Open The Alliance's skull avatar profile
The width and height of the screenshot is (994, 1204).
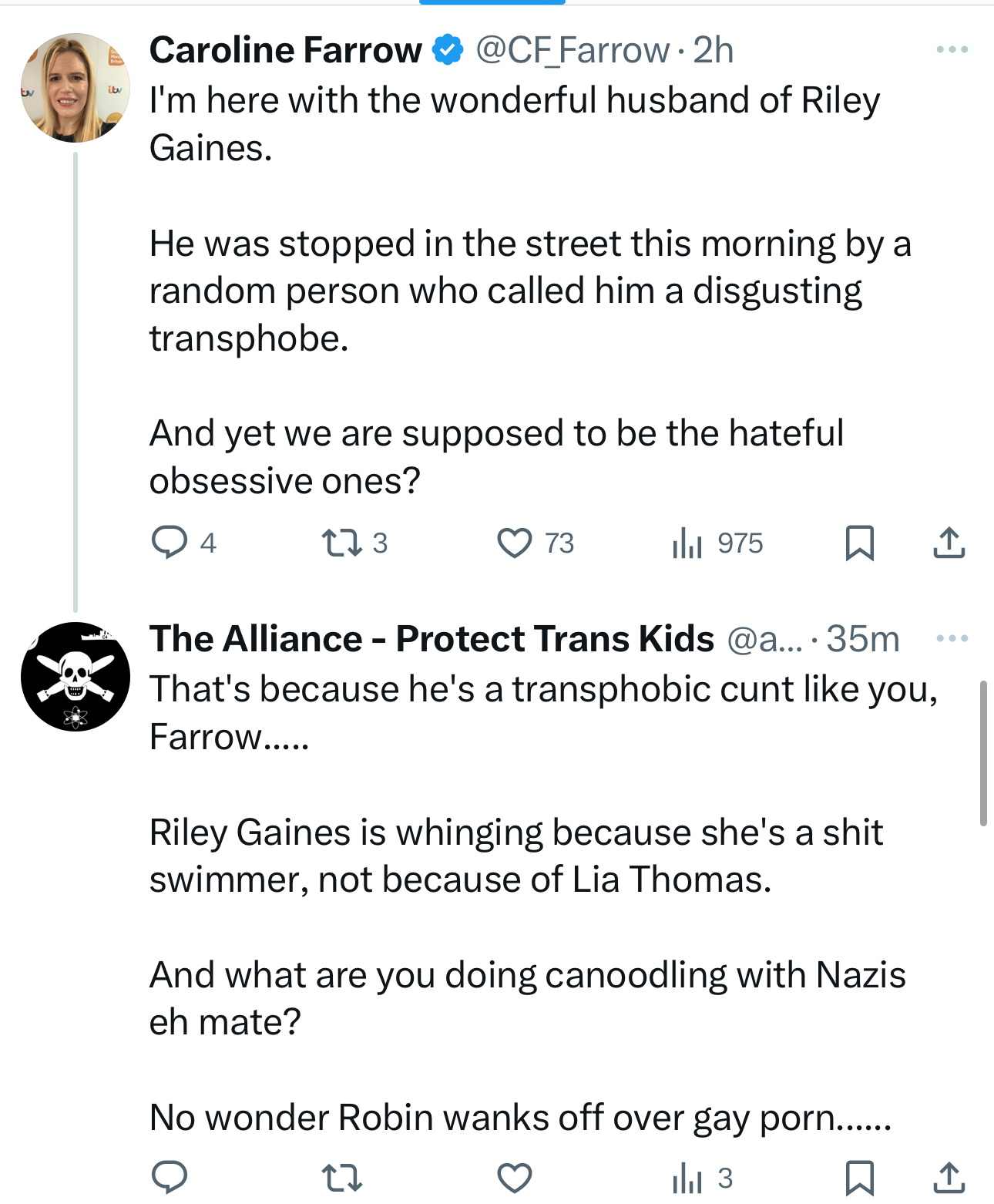tap(75, 677)
